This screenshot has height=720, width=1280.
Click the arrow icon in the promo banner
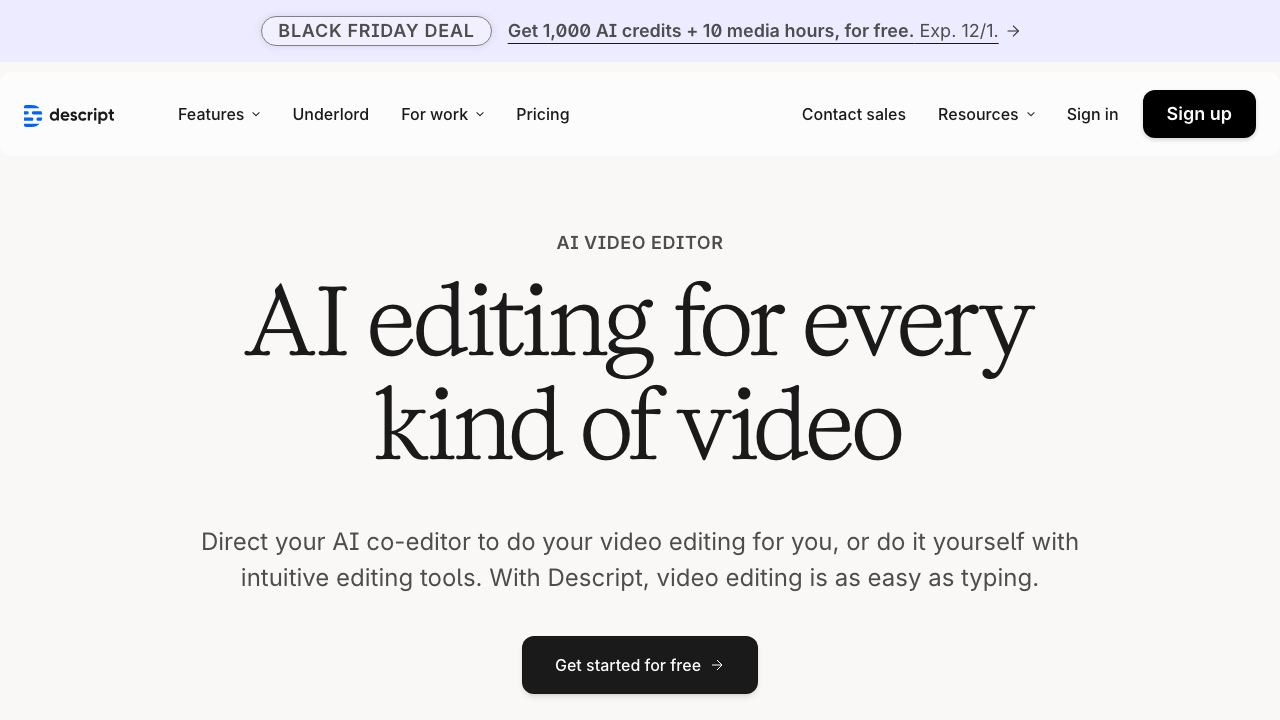[1013, 31]
